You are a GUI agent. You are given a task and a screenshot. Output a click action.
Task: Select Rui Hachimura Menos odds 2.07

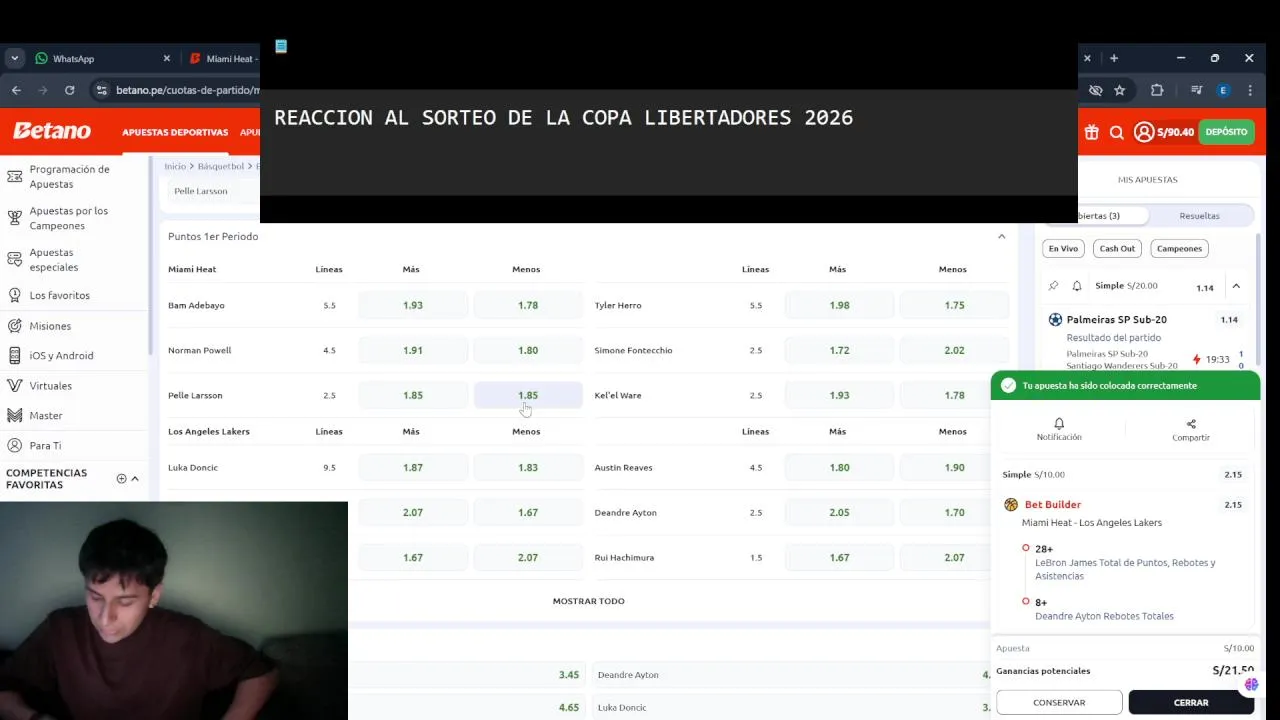pos(954,557)
